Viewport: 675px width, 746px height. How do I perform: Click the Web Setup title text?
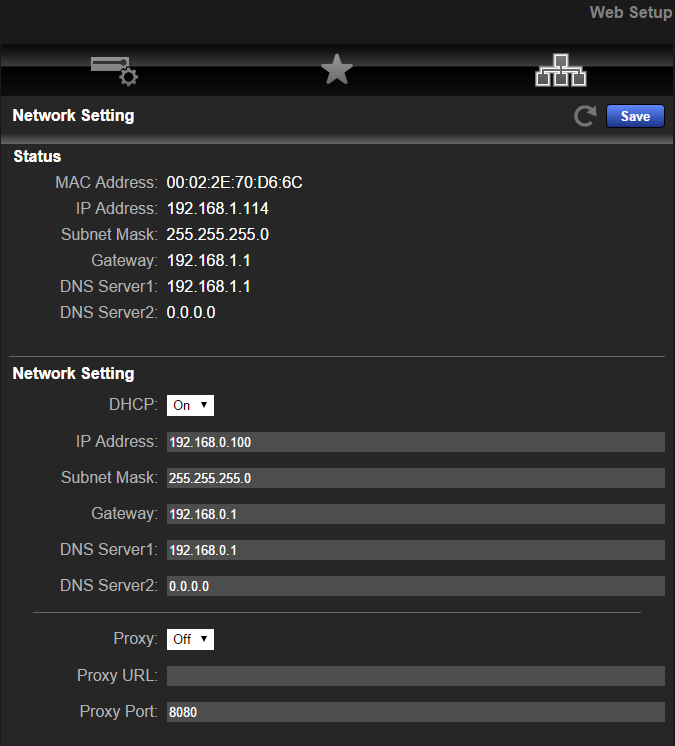(x=631, y=12)
